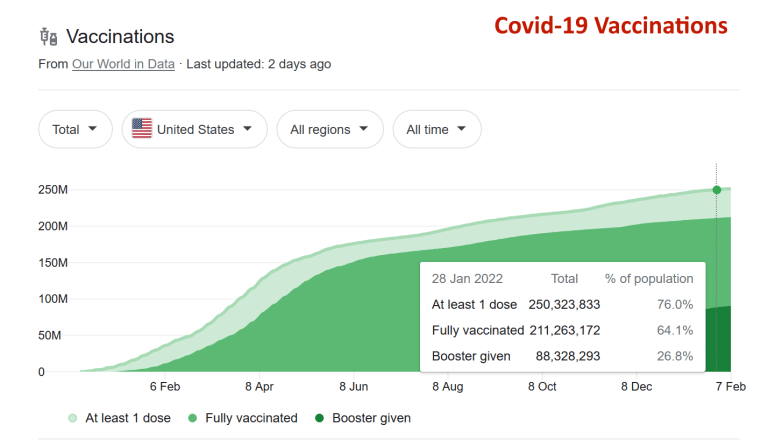
Task: Click the Fully vaccinated legend dot
Action: (x=191, y=418)
